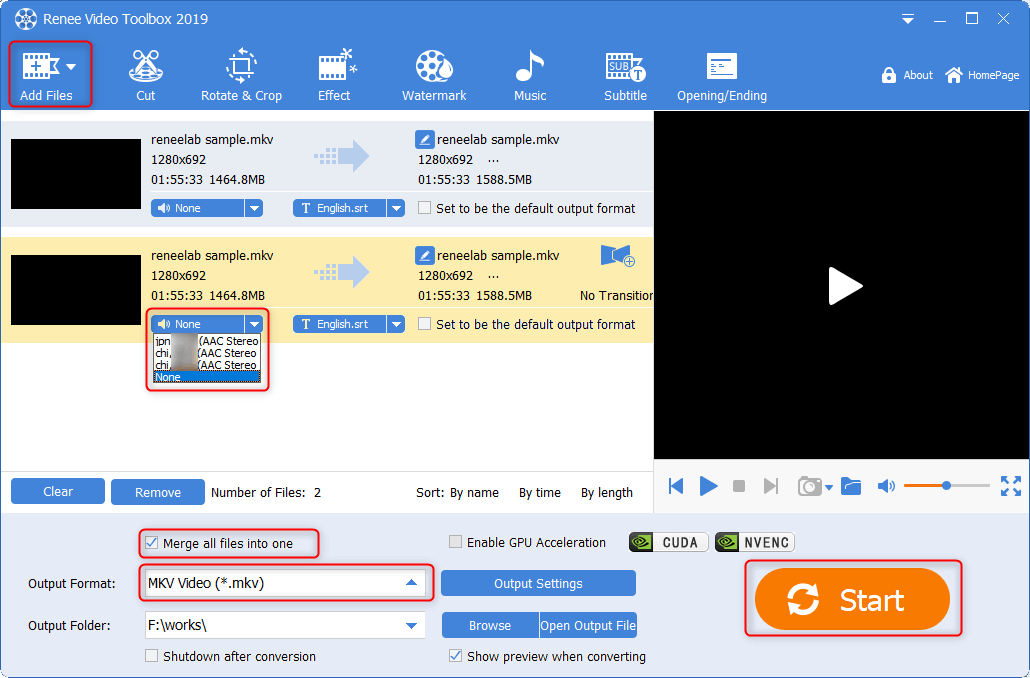Expand the Output Format dropdown

pos(411,583)
